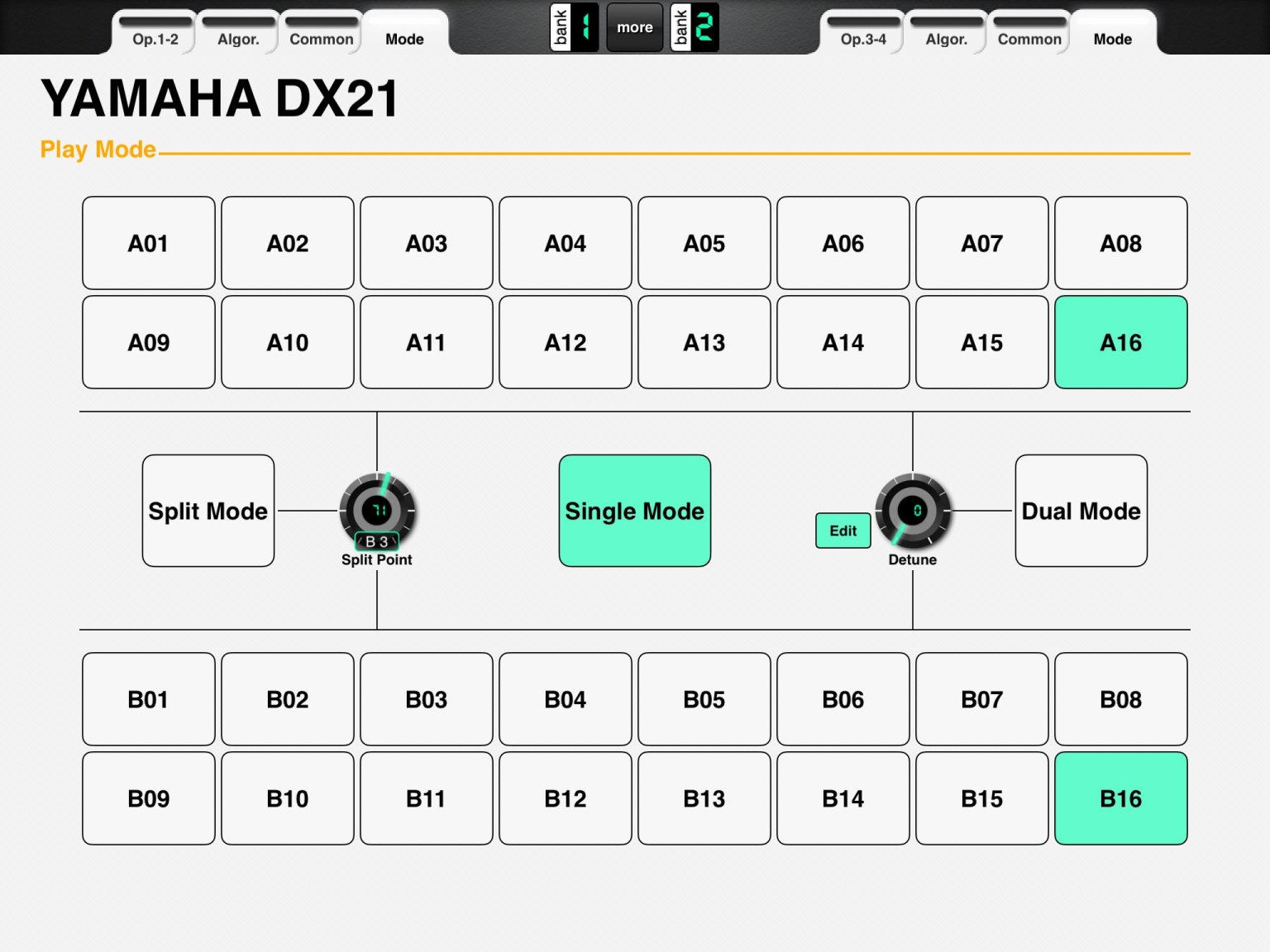1270x952 pixels.
Task: Open the right Algor. tab
Action: coord(947,33)
